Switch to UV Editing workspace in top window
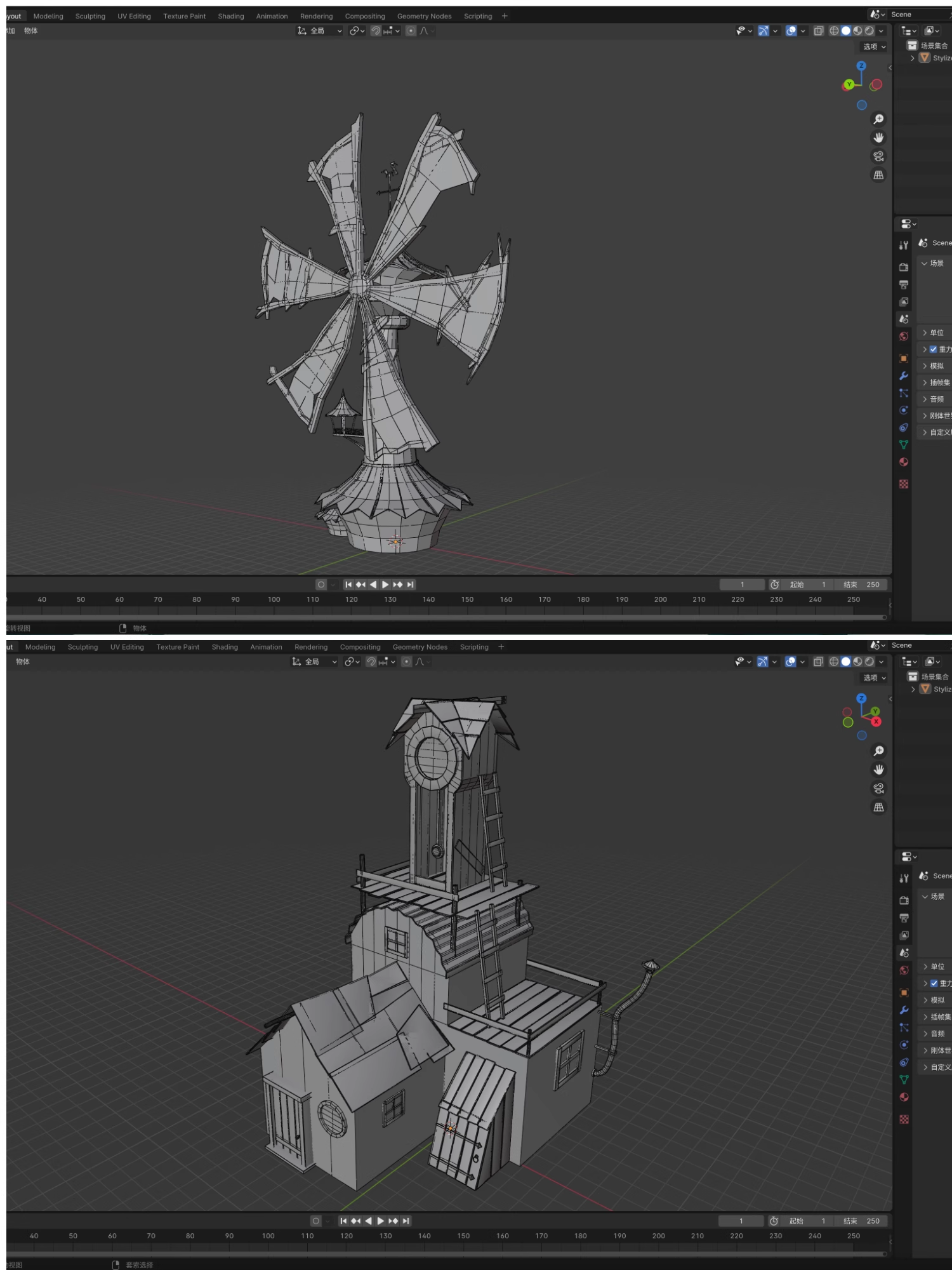This screenshot has height=1270, width=952. 134,17
